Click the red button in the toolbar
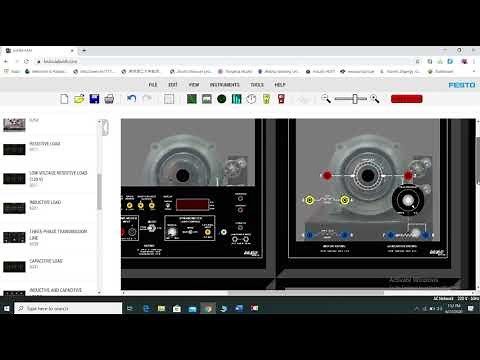The width and height of the screenshot is (480, 360). (407, 99)
